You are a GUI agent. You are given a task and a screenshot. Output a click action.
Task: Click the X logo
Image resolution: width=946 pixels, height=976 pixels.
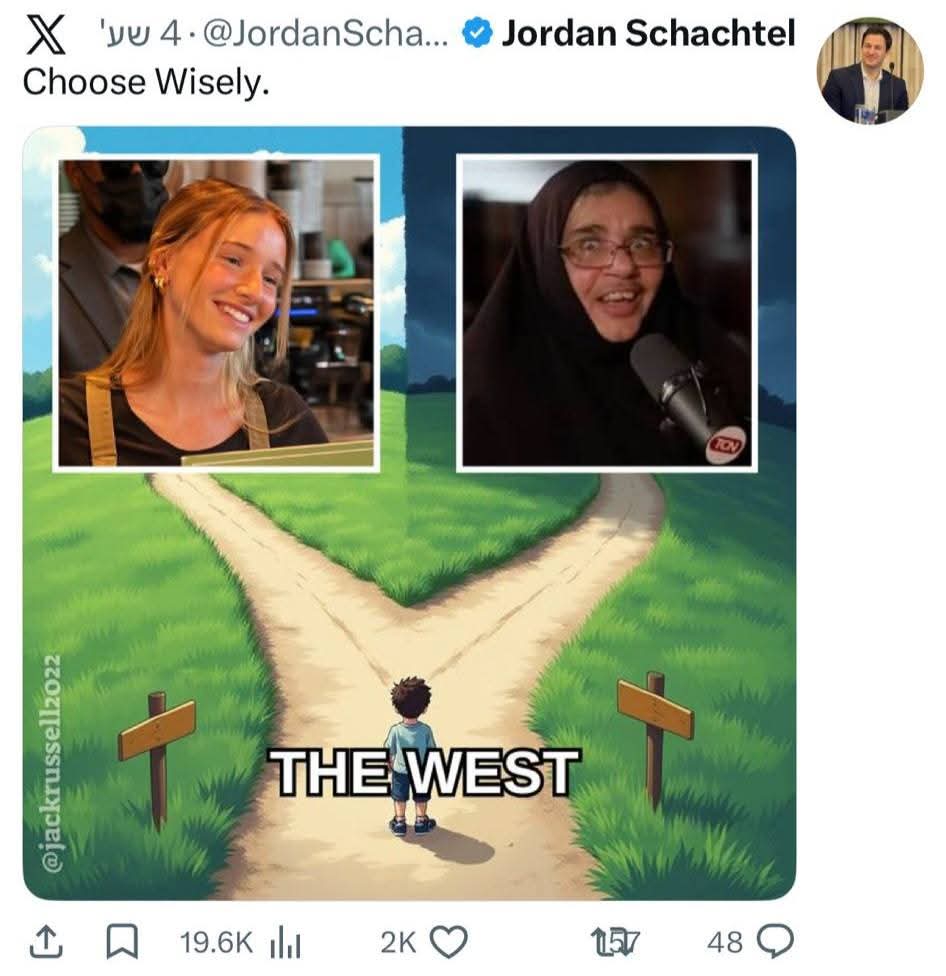pyautogui.click(x=45, y=34)
